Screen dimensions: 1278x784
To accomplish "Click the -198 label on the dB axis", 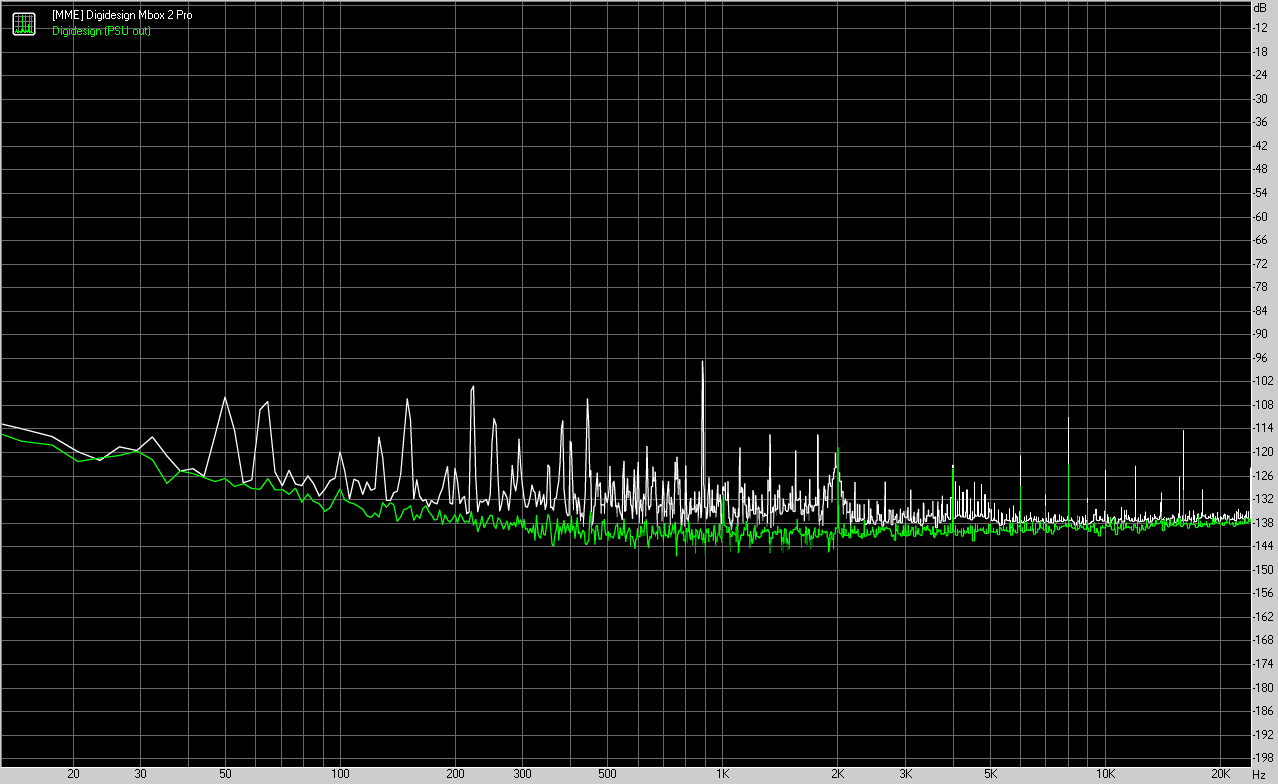I will pos(1261,757).
